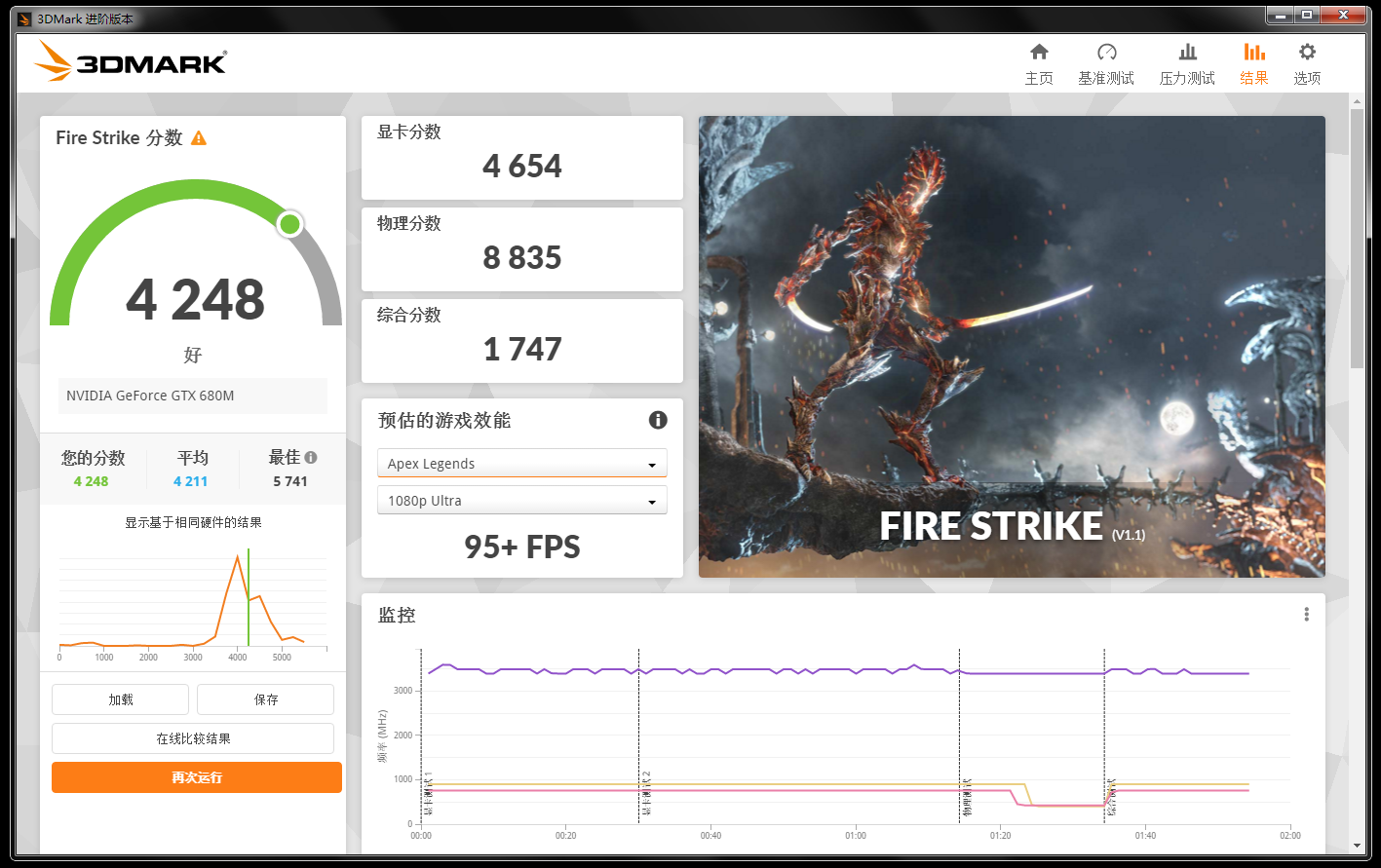Click the 监控 section heading
1381x868 pixels.
tap(397, 615)
